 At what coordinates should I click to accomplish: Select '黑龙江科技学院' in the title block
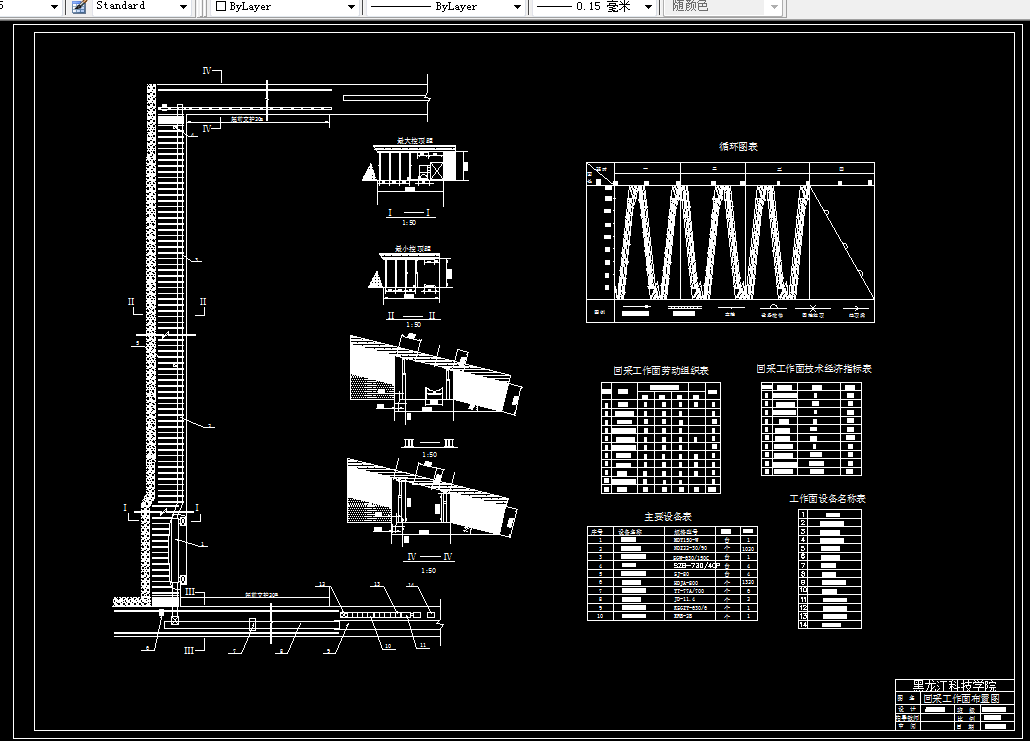pyautogui.click(x=954, y=686)
